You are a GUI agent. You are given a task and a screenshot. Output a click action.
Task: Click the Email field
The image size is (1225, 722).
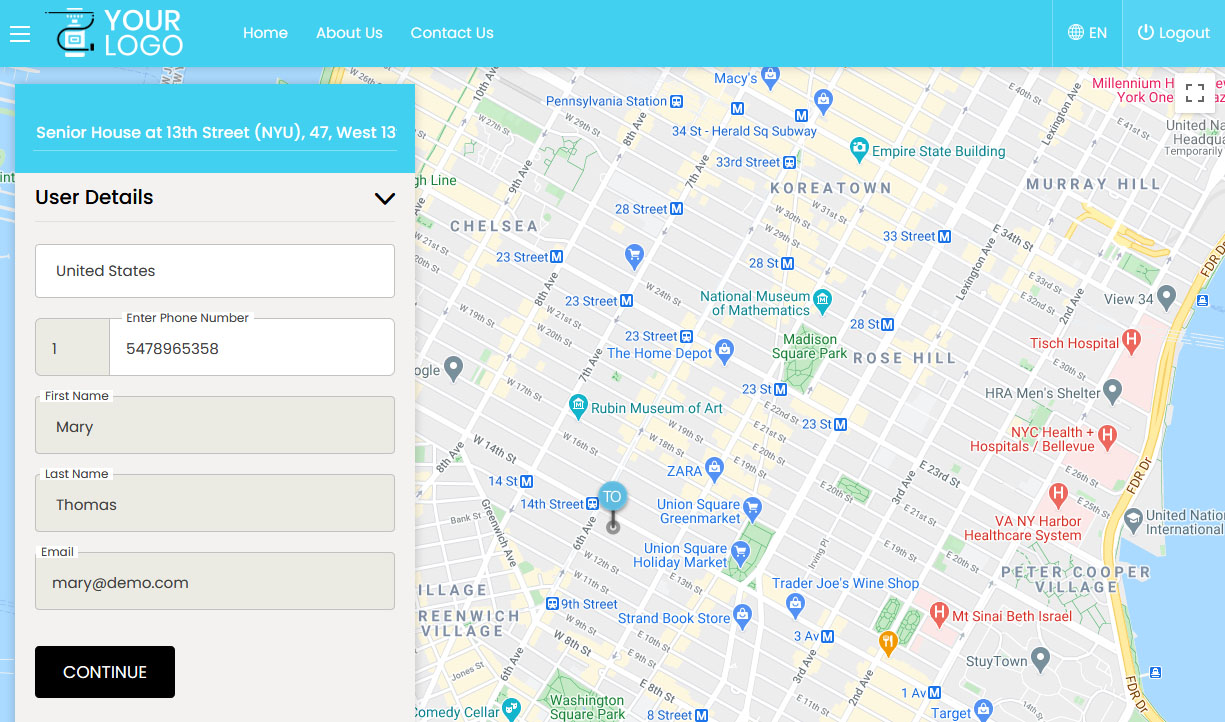pyautogui.click(x=215, y=582)
